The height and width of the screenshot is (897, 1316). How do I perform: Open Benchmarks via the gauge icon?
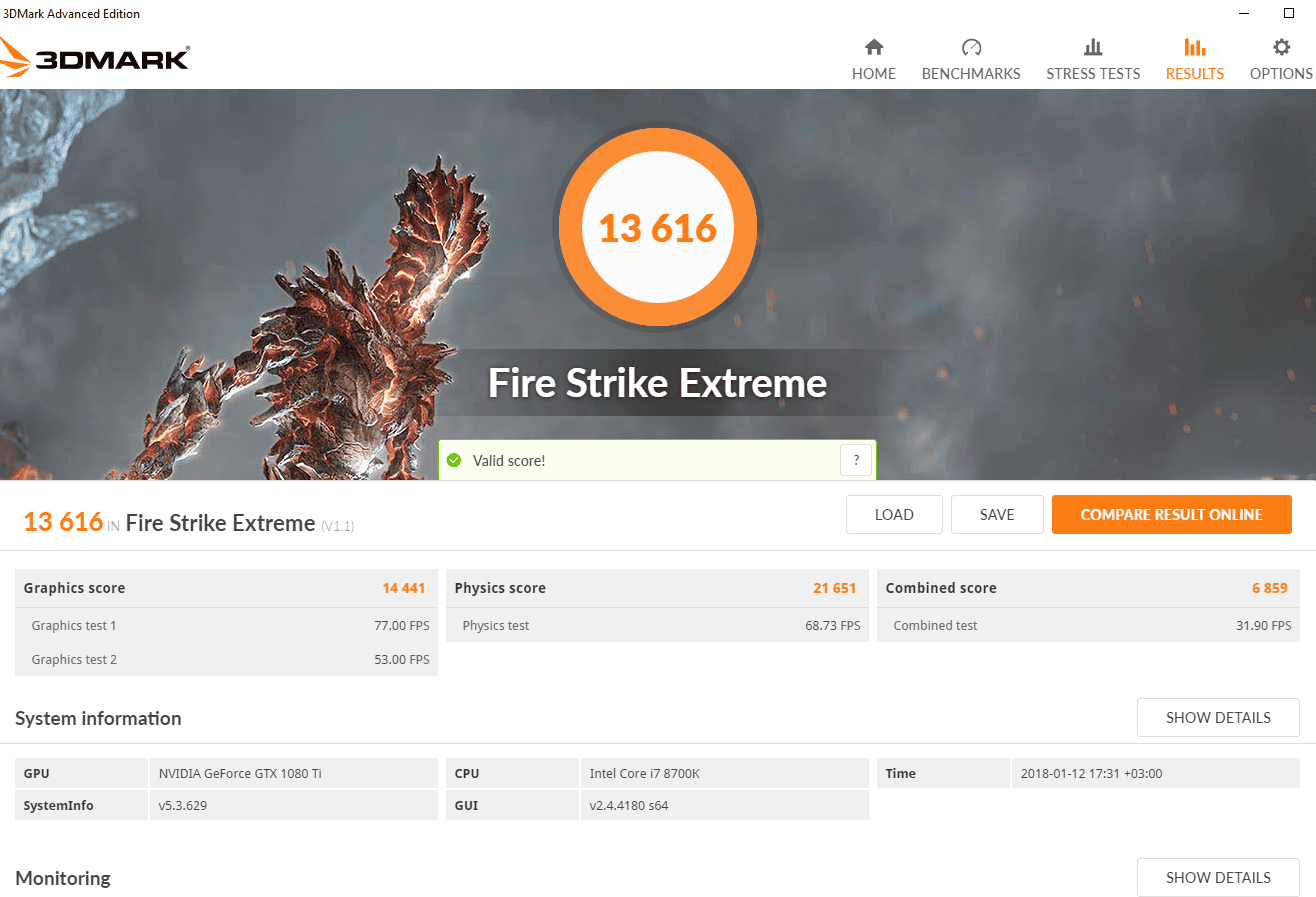(x=971, y=48)
